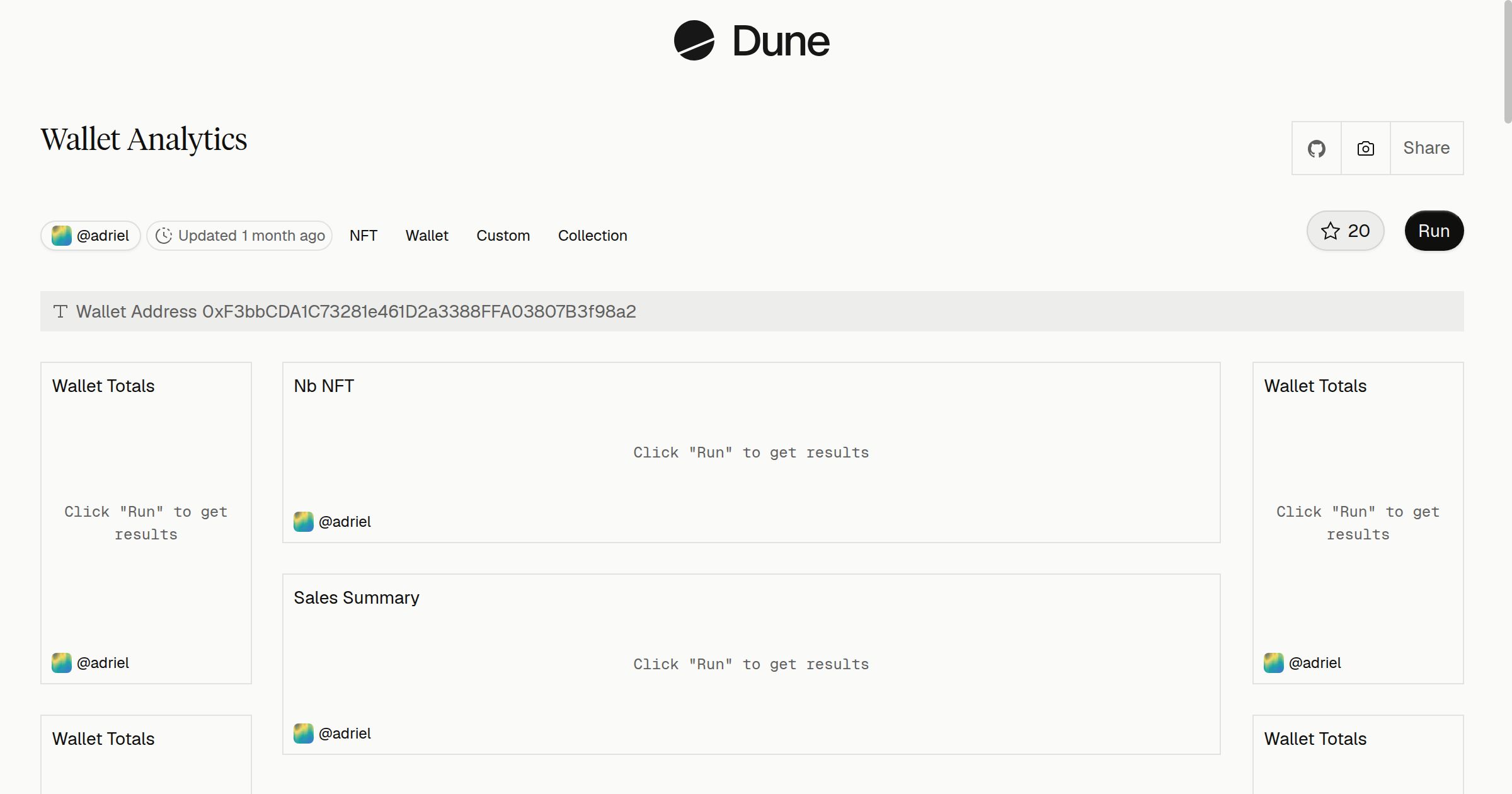Viewport: 1512px width, 794px height.
Task: Run the Wallet Analytics dashboard
Action: (x=1434, y=231)
